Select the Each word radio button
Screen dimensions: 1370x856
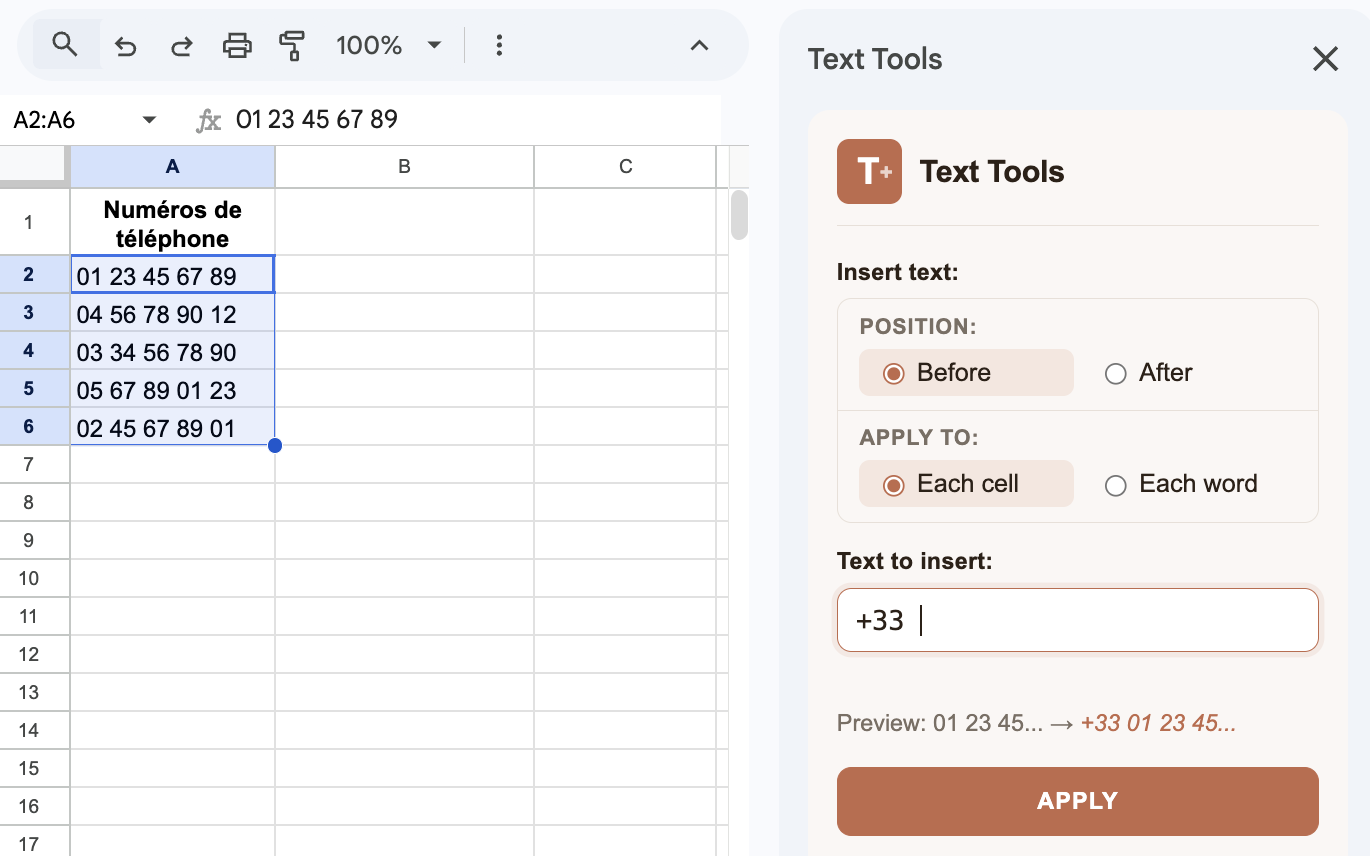click(1115, 485)
